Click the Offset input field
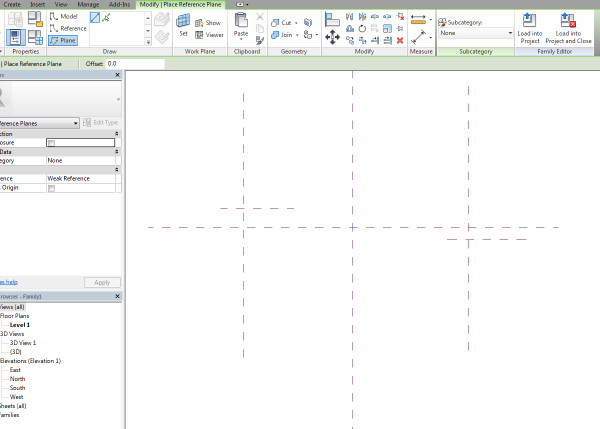This screenshot has width=600, height=429. pos(135,64)
